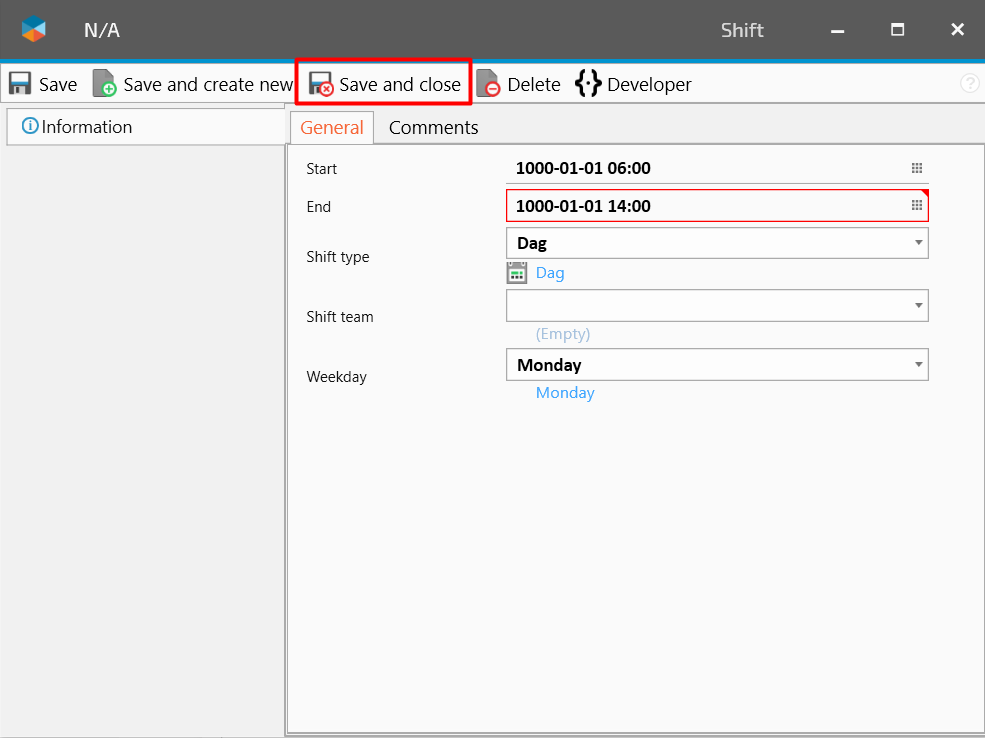Click the app logo in title bar
Screen dimensions: 985x738
[34, 30]
